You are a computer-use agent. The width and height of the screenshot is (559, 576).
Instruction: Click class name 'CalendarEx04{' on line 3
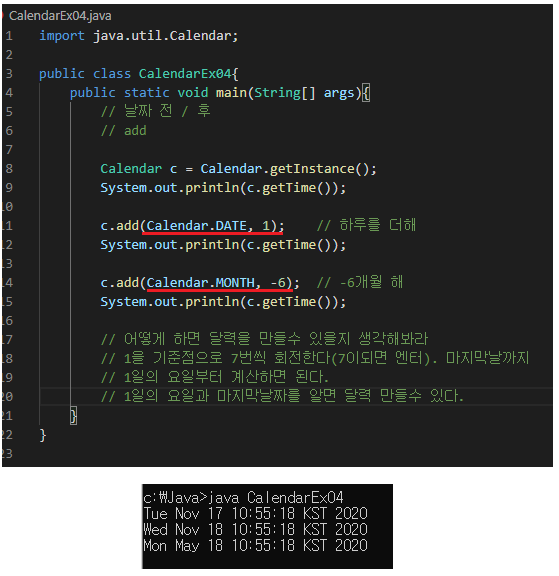(188, 73)
